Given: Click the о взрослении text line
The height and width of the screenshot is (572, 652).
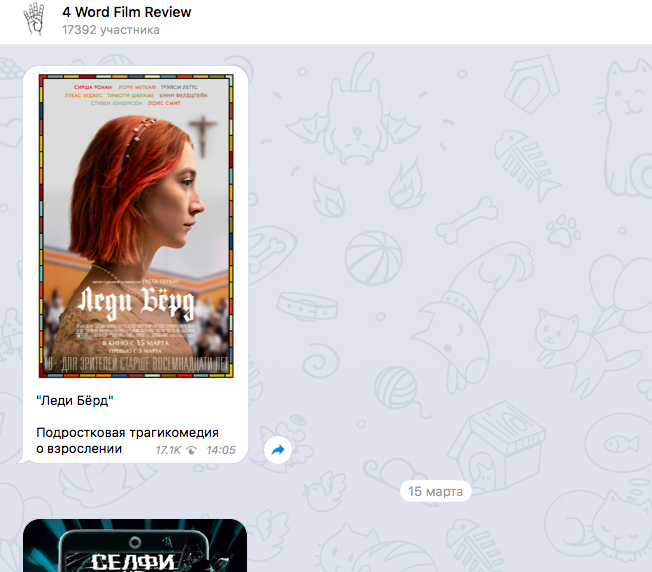Looking at the screenshot, I should pos(79,449).
